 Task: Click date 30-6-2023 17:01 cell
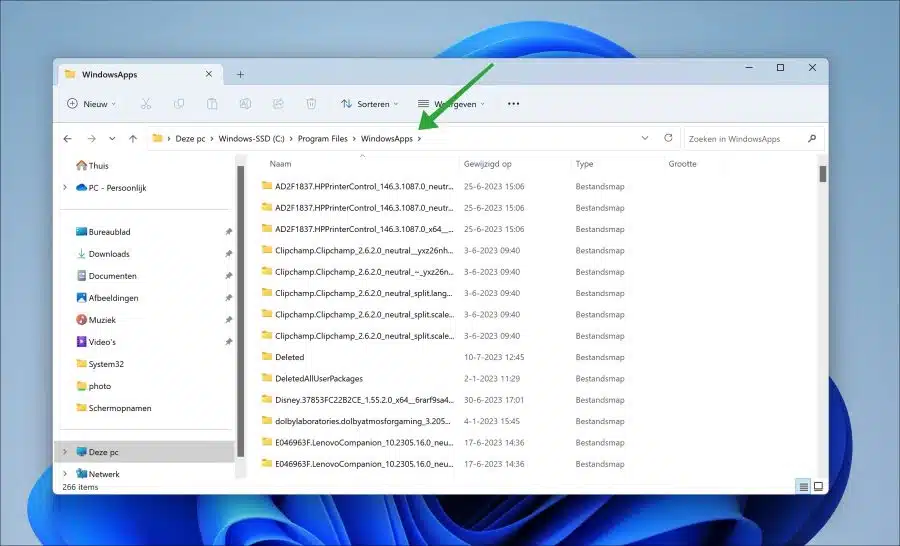click(x=494, y=400)
